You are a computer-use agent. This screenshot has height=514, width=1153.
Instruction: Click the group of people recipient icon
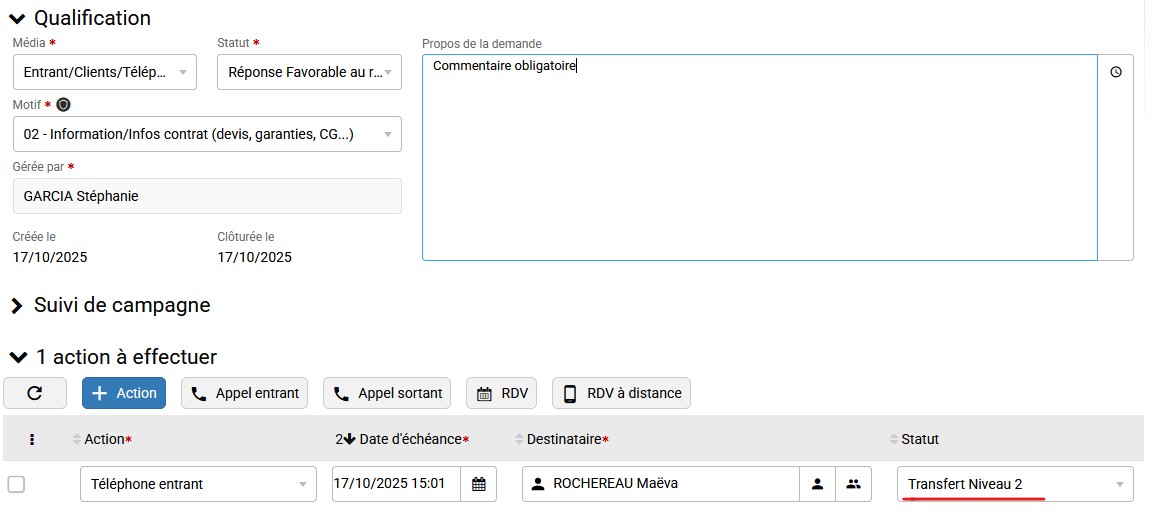click(853, 484)
